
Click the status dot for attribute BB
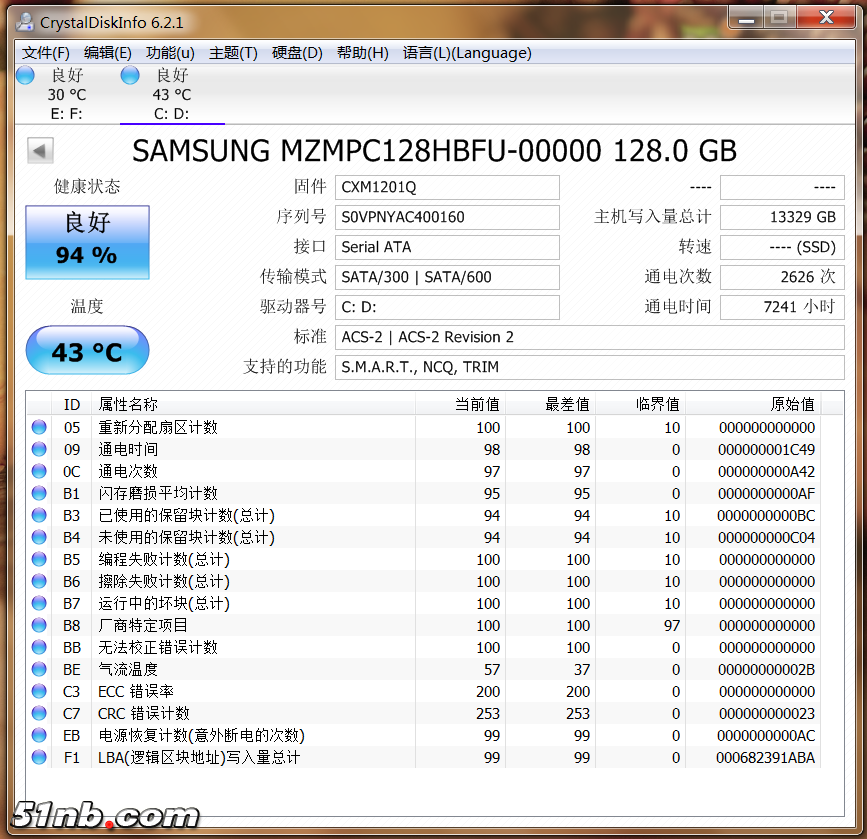39,647
